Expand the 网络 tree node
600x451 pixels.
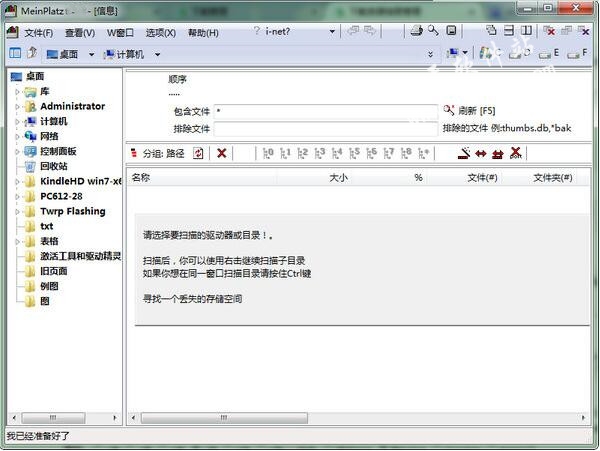[17, 137]
